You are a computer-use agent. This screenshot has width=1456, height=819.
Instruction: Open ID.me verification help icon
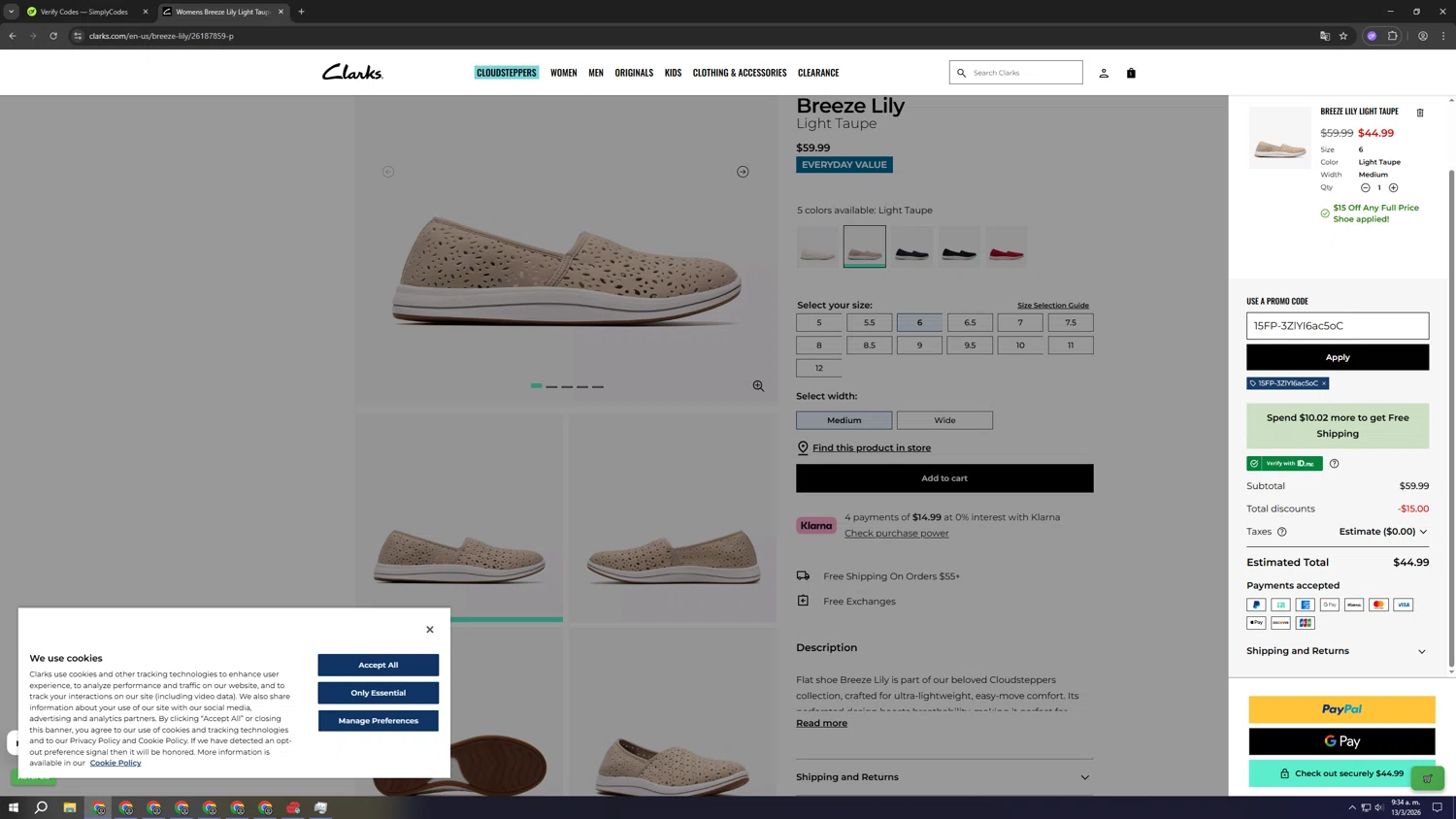click(1334, 464)
